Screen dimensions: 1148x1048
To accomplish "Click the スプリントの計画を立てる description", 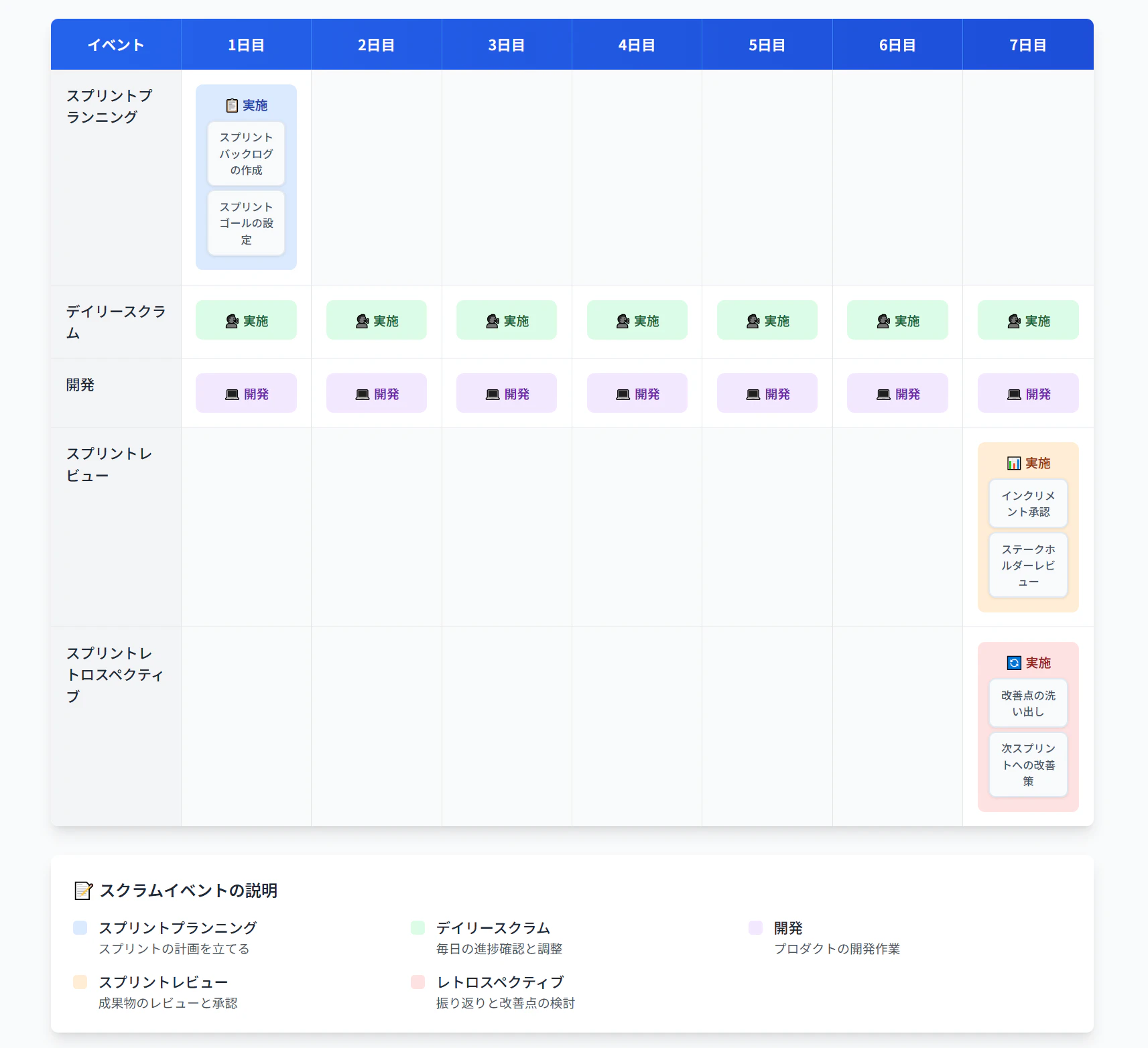I will 174,949.
